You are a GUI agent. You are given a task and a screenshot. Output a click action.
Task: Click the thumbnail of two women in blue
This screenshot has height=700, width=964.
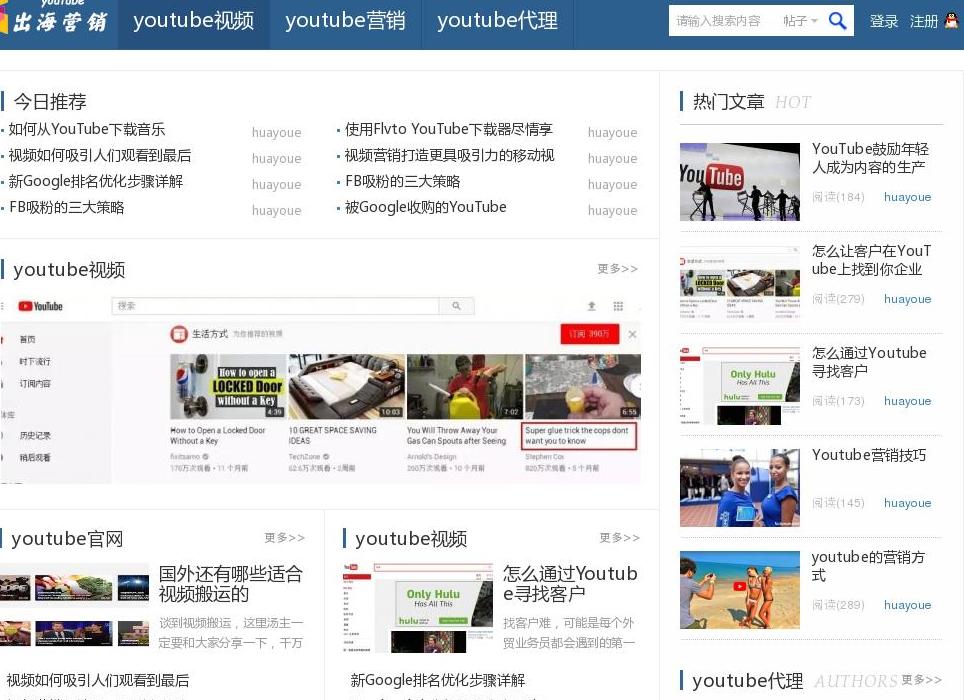(740, 488)
